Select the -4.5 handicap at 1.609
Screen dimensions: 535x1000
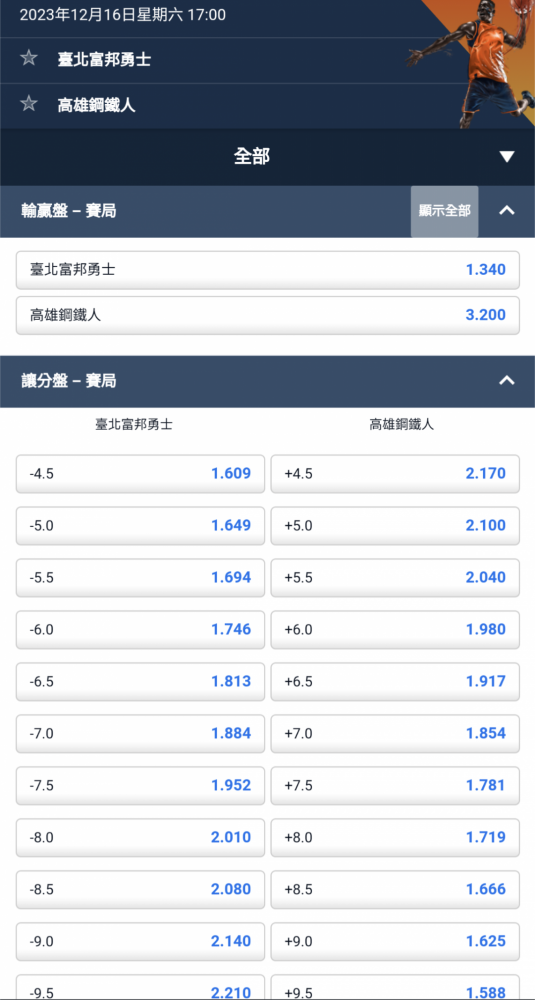140,473
